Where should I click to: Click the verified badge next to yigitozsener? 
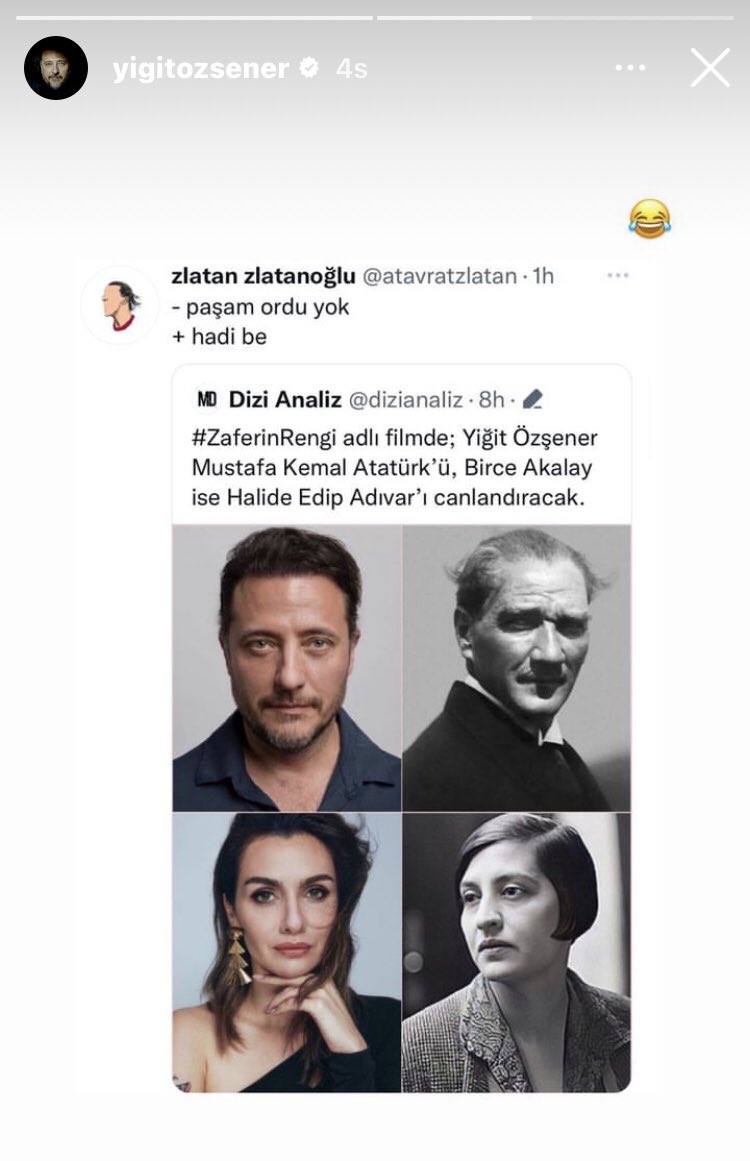[309, 67]
